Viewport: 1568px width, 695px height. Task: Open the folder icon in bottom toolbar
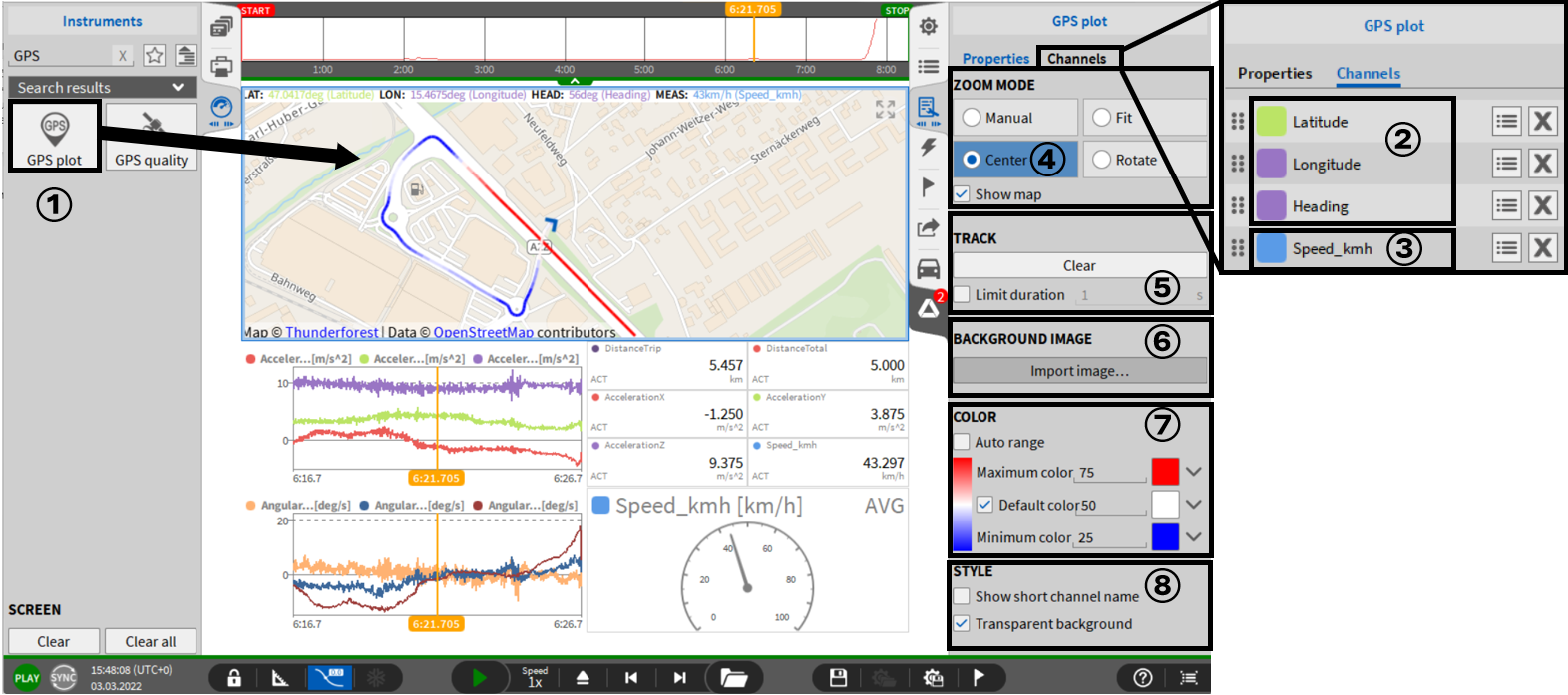734,678
